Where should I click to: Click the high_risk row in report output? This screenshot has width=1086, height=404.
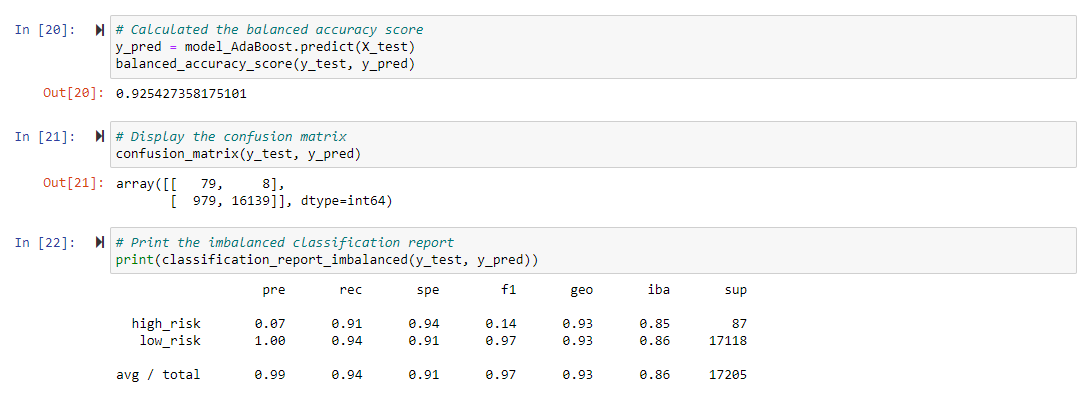click(x=439, y=324)
